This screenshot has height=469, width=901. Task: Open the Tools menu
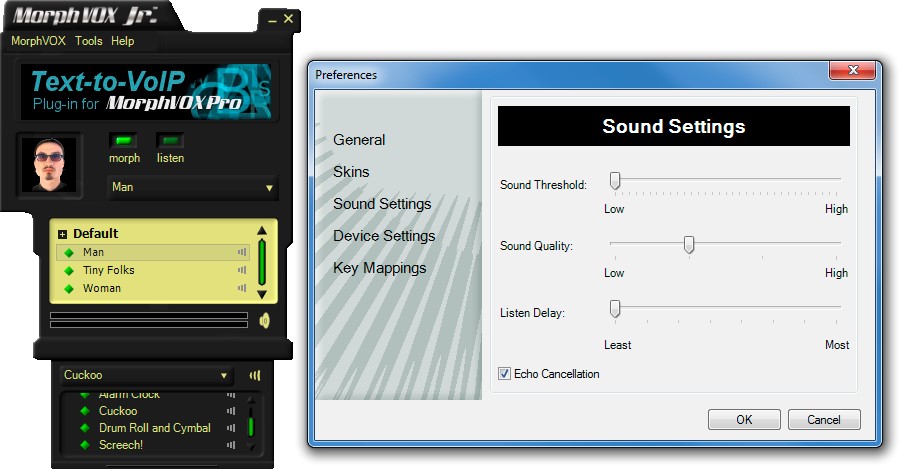point(88,41)
